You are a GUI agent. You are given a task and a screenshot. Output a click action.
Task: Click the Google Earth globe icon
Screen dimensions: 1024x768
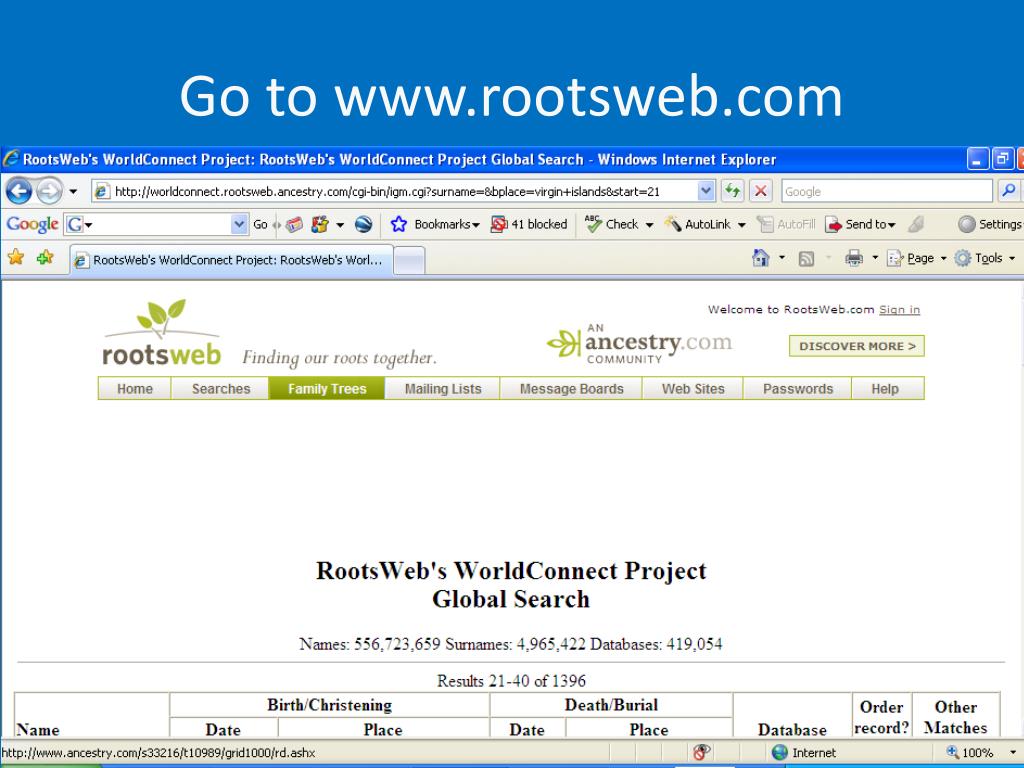[364, 225]
